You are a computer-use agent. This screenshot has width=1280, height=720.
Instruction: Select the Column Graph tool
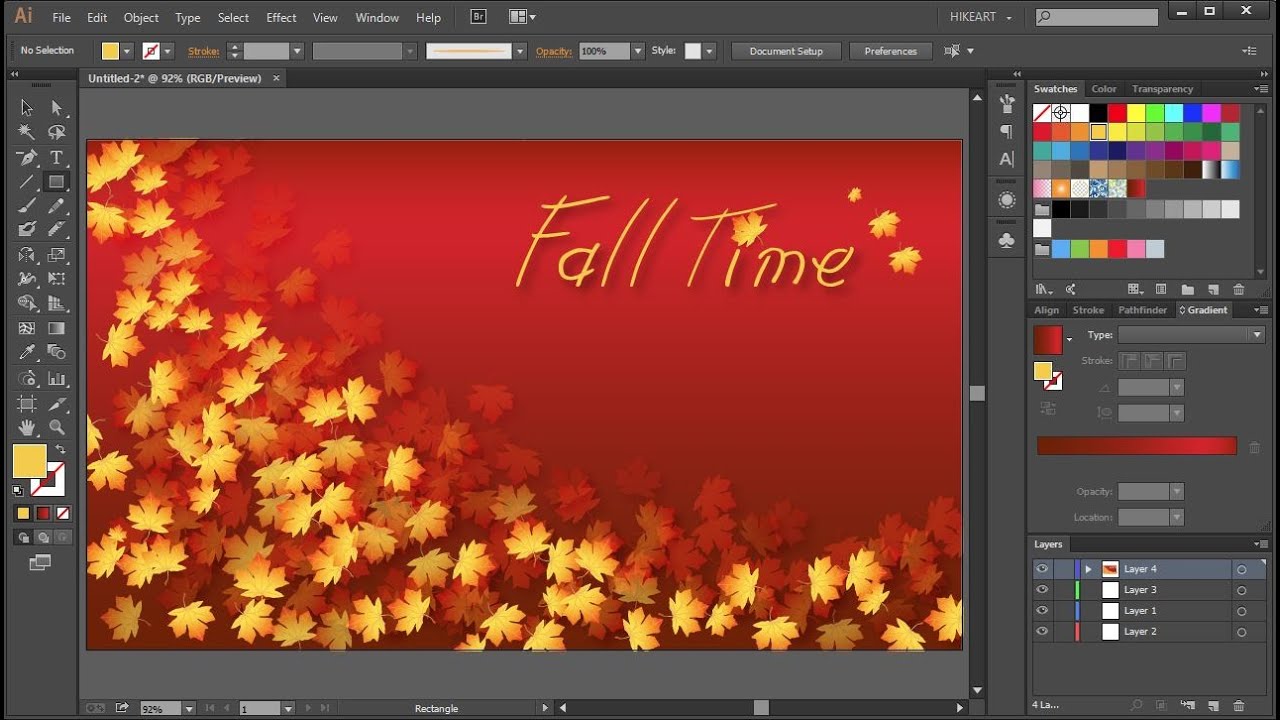click(x=57, y=378)
